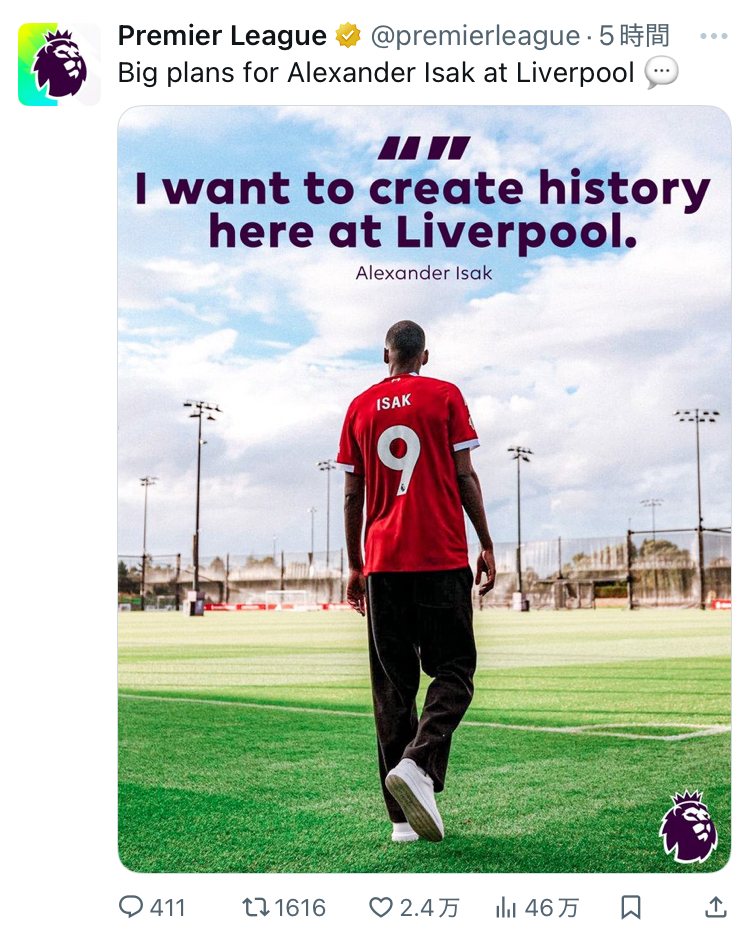Viewport: 750px width, 939px height.
Task: Click the post text about Alexander Isak
Action: pos(376,73)
